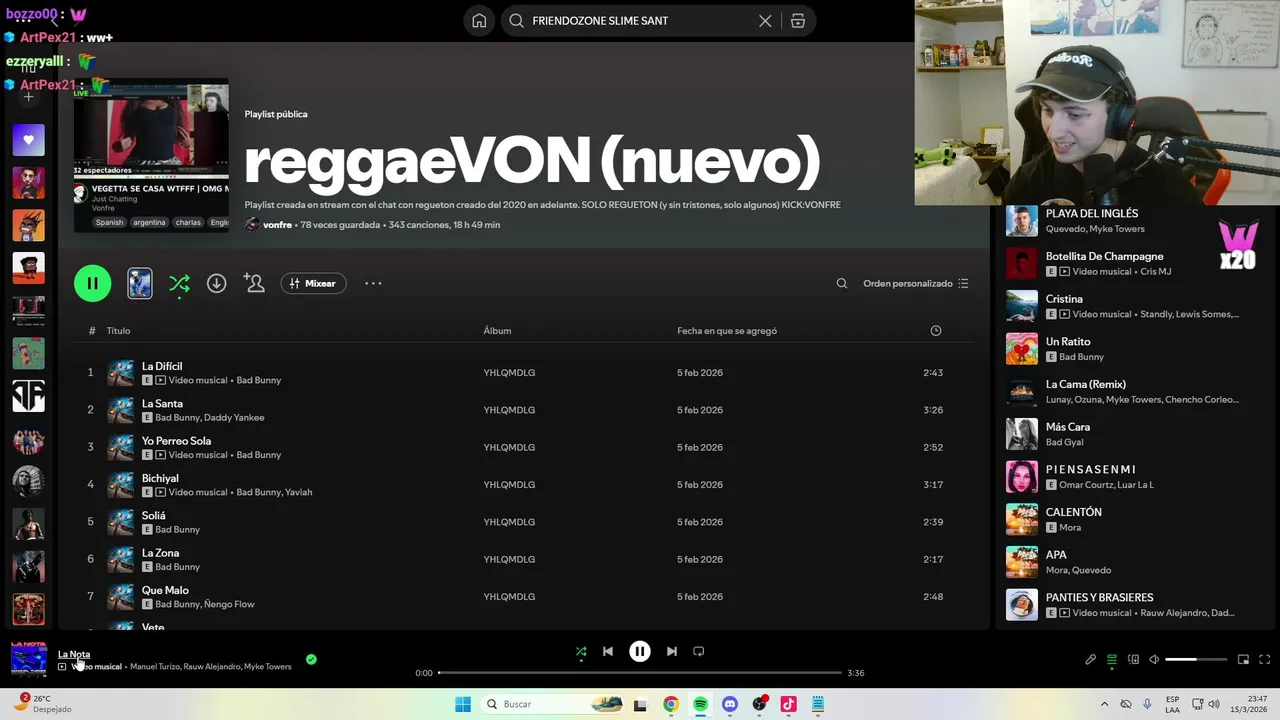
Task: Open the Browse icon beside the search bar
Action: (798, 21)
